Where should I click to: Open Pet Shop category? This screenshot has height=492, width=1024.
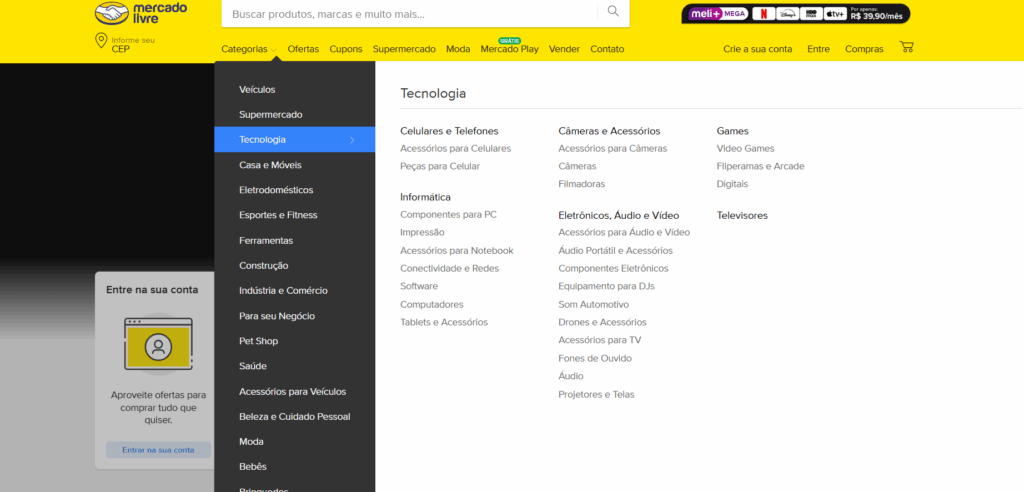tap(258, 341)
